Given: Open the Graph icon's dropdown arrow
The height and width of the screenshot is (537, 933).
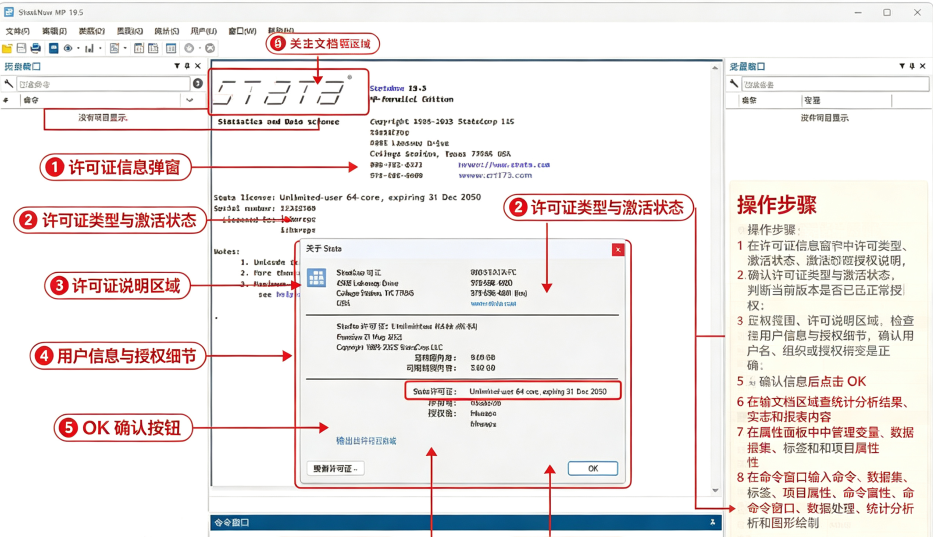Looking at the screenshot, I should click(100, 48).
